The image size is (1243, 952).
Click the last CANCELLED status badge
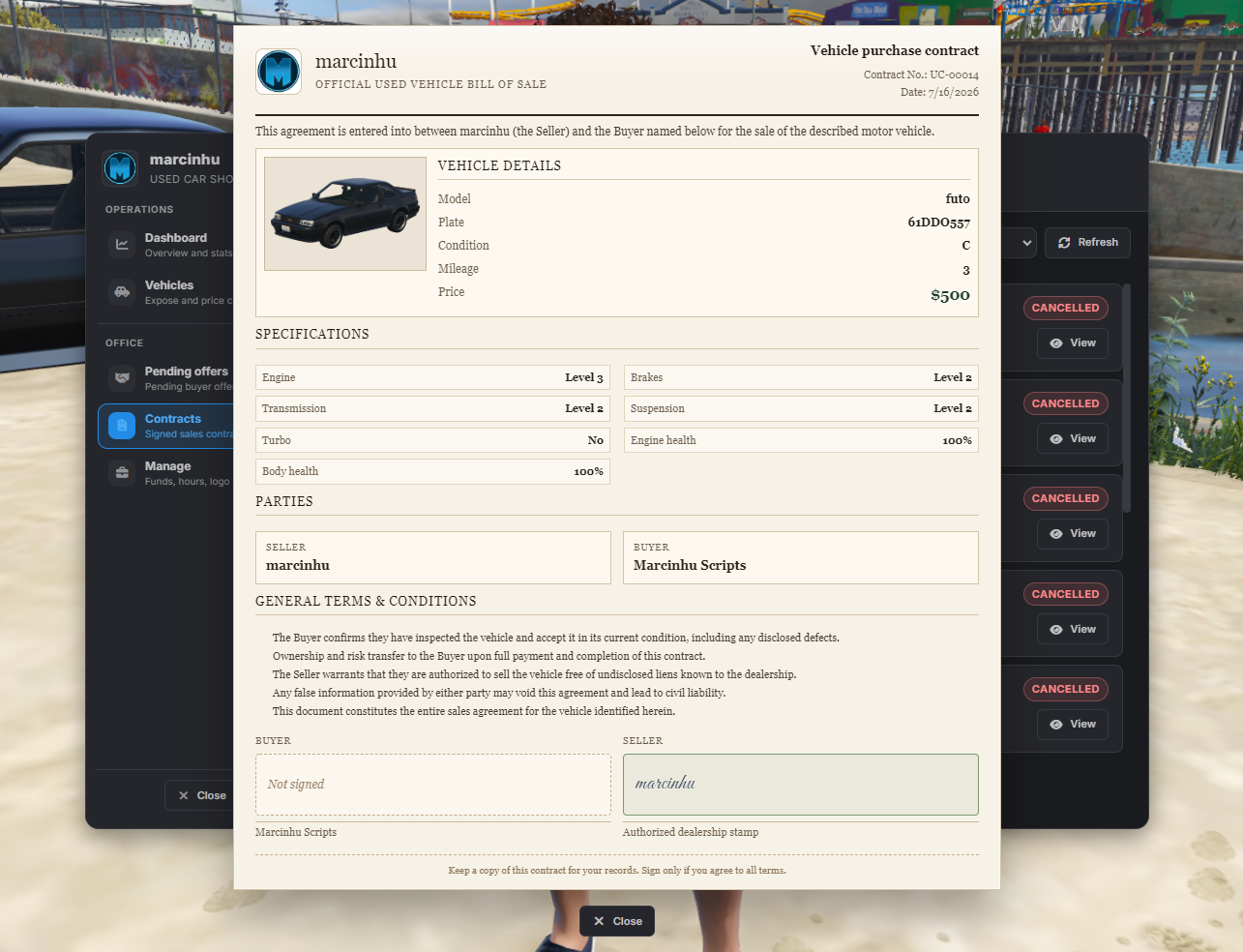pyautogui.click(x=1065, y=689)
